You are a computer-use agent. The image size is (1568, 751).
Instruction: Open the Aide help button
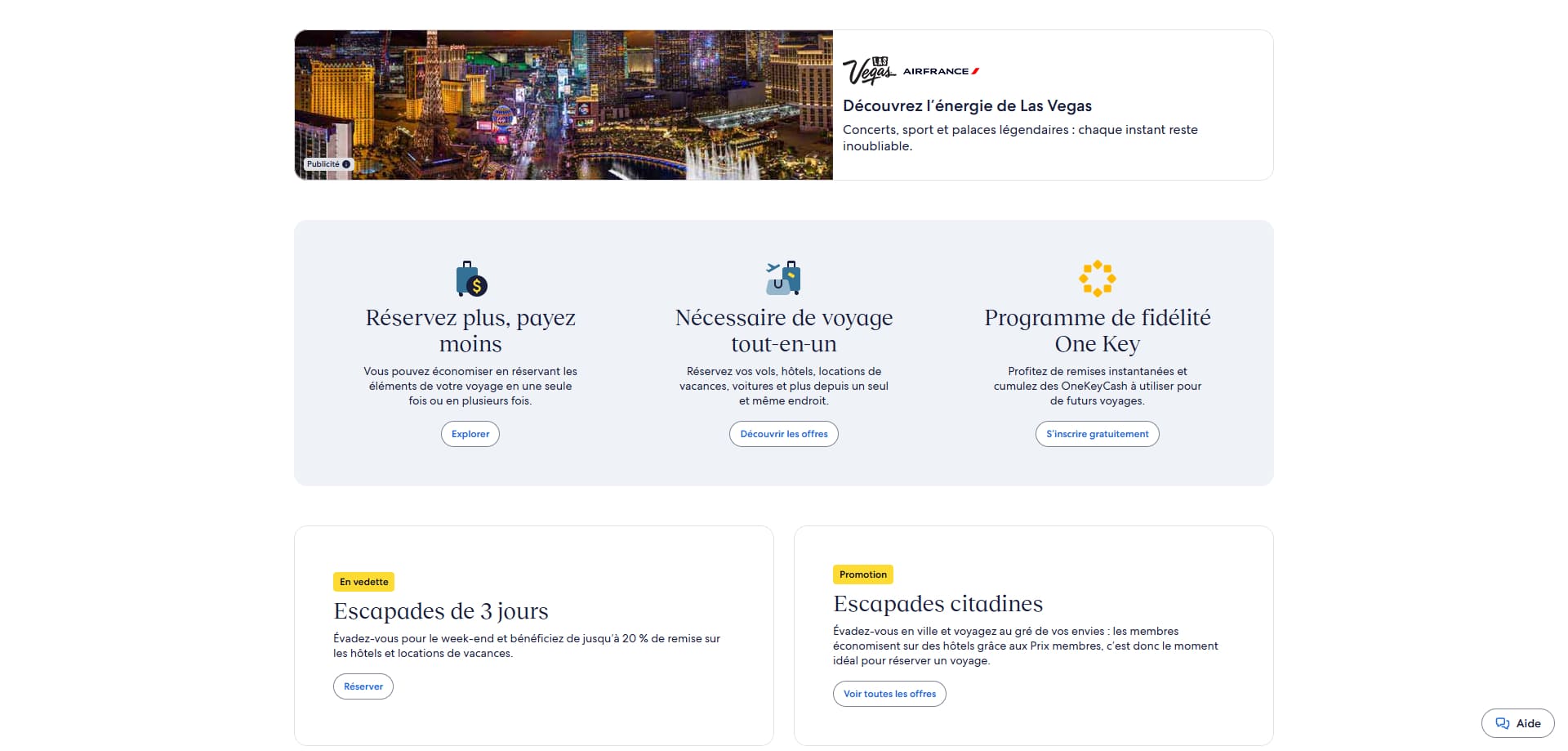[1517, 723]
